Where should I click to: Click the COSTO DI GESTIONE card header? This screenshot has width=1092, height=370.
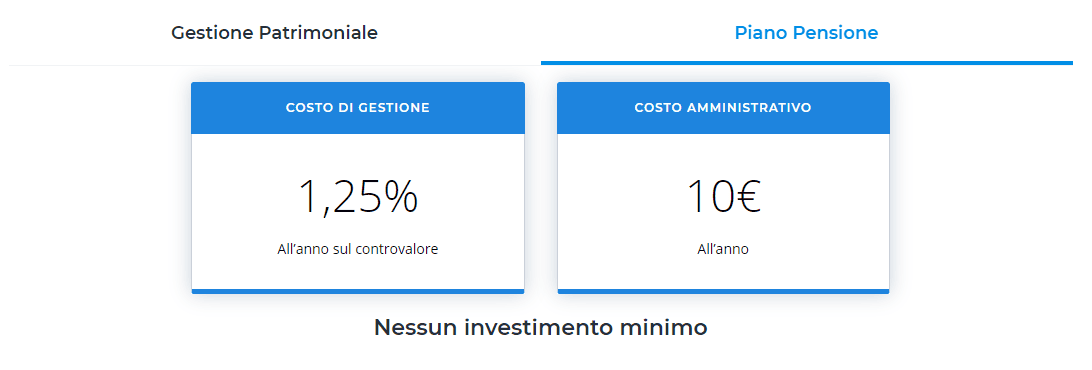point(358,108)
